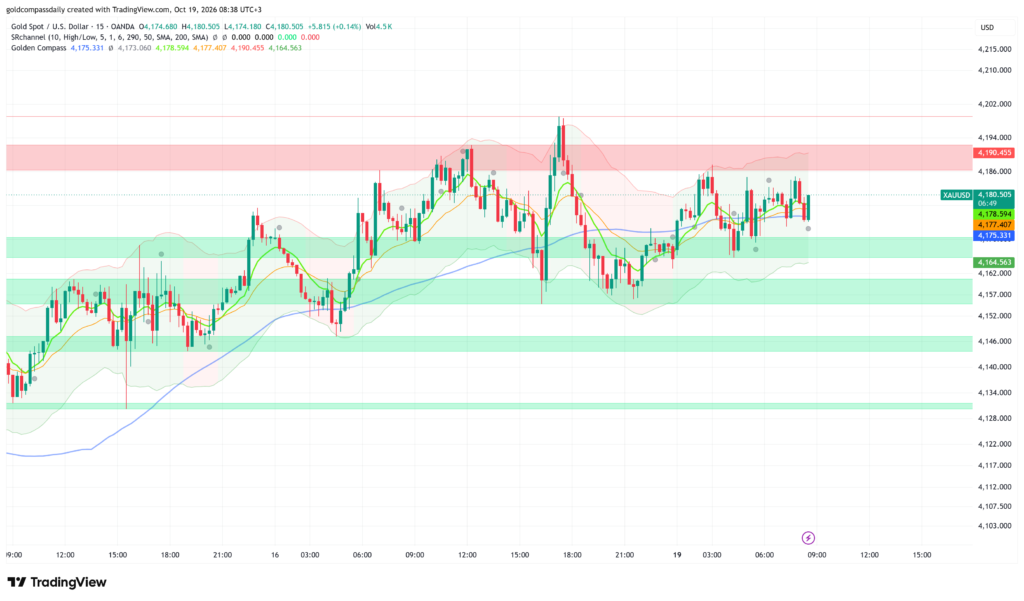
Task: Click the green 0.000 SRchannel value
Action: pos(287,37)
